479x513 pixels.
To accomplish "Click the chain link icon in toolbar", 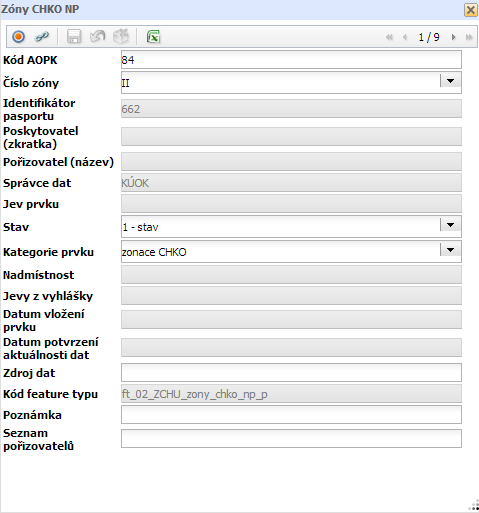I will [42, 36].
